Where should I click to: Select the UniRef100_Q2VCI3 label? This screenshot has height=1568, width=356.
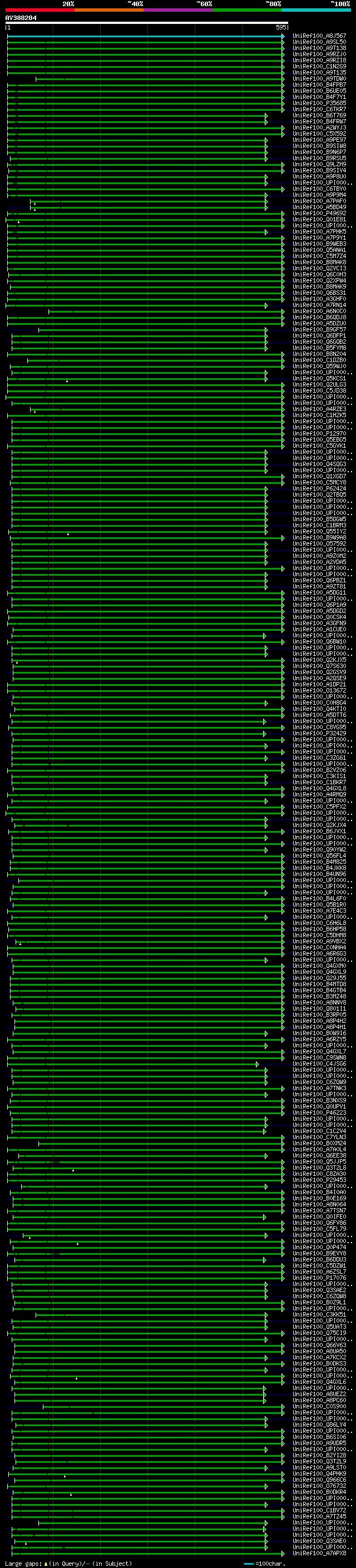[x=319, y=268]
